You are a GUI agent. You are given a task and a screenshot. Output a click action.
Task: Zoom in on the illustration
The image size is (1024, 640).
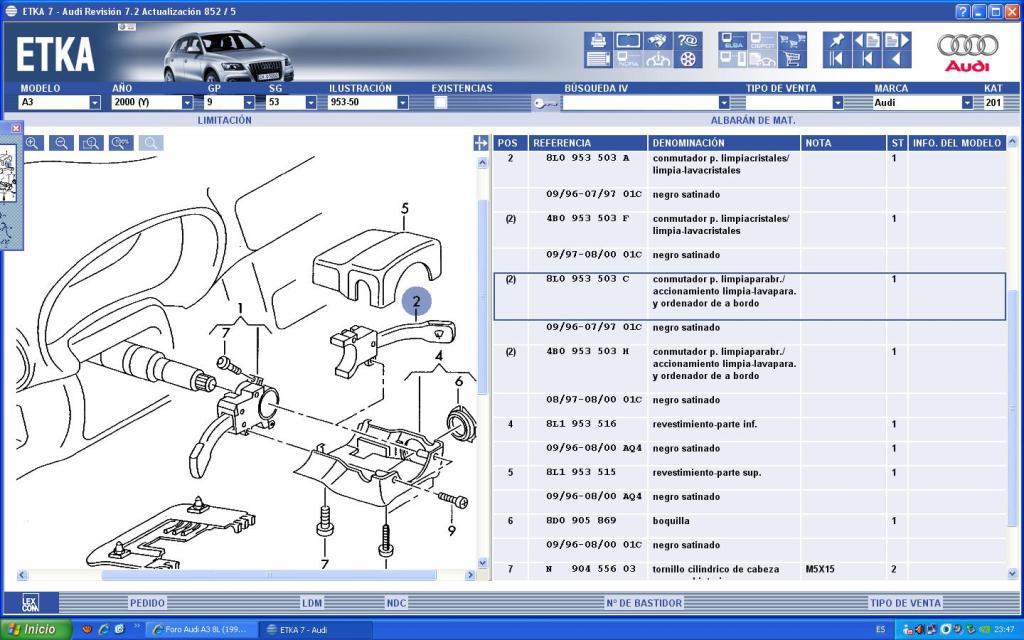pyautogui.click(x=32, y=143)
